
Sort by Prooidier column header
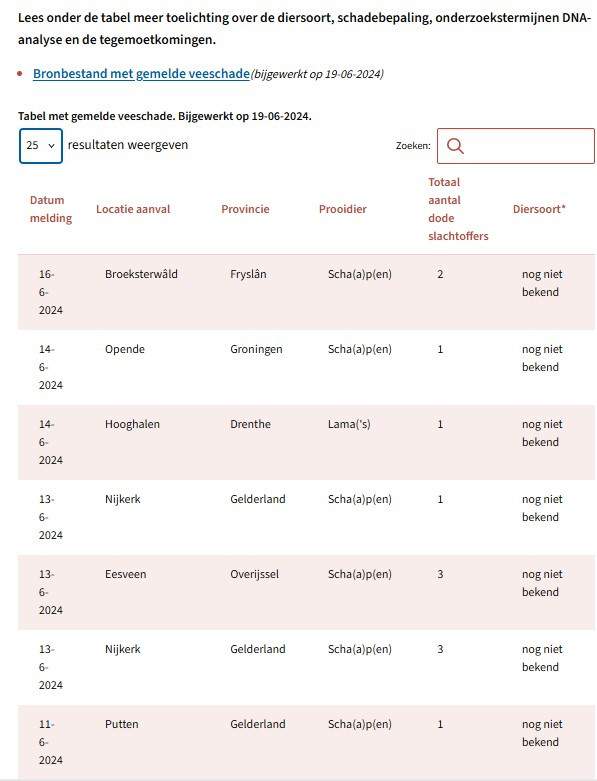[343, 209]
